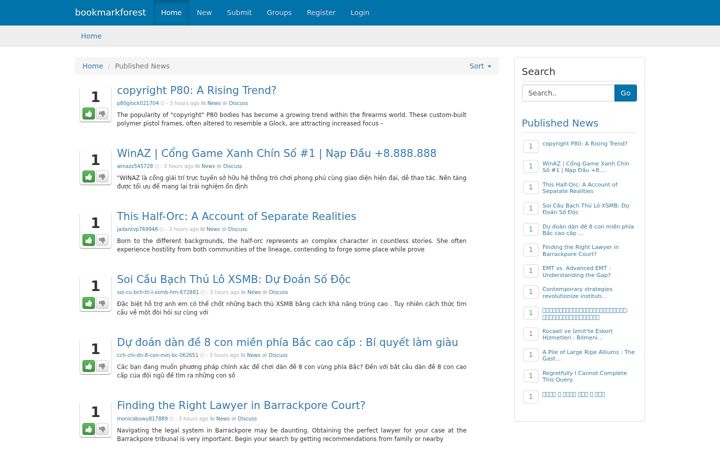720x450 pixels.
Task: Open sidebar link 'Contemporary strategies revolutionize'
Action: (577, 292)
